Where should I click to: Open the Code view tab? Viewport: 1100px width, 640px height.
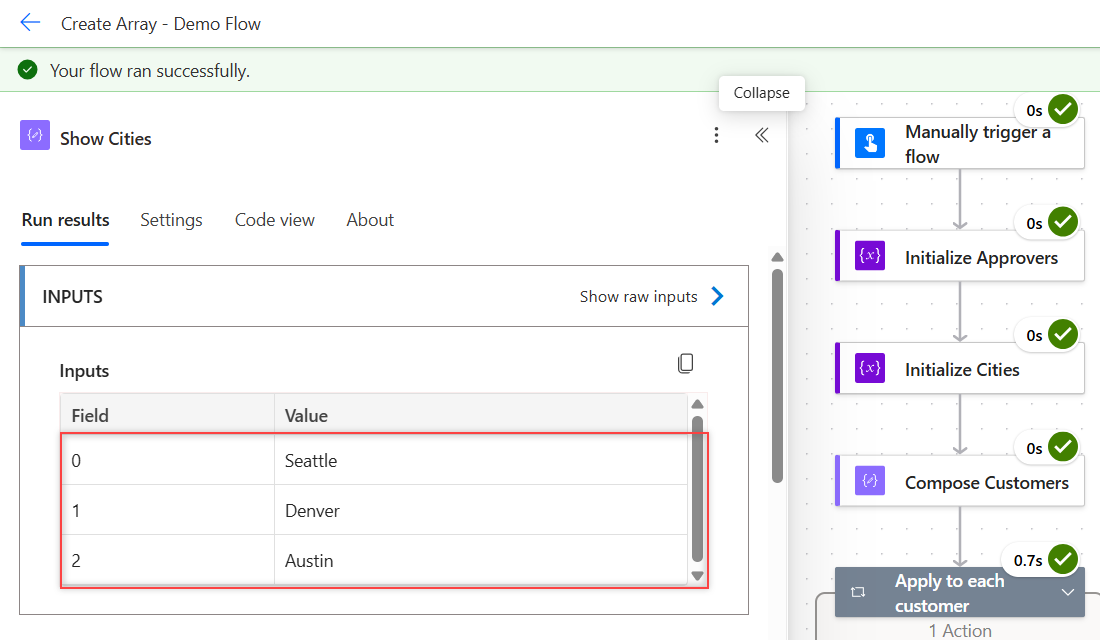click(274, 220)
